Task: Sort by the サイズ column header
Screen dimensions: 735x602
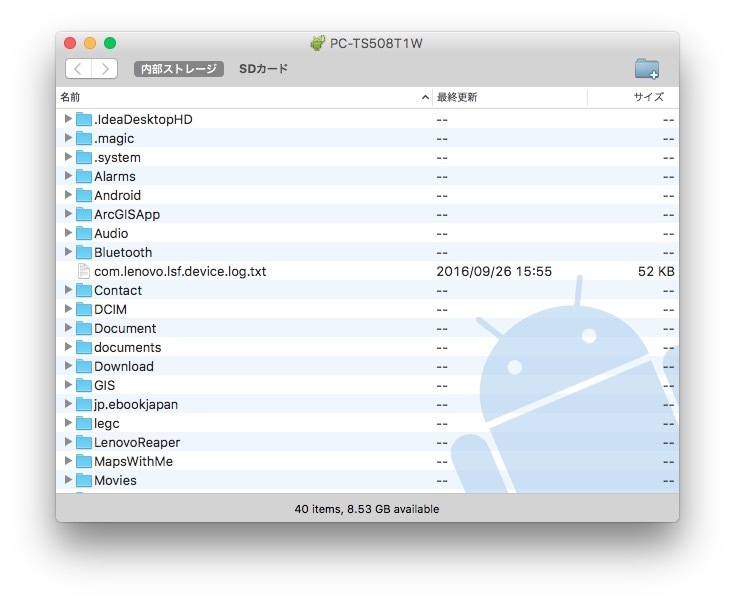Action: [633, 97]
